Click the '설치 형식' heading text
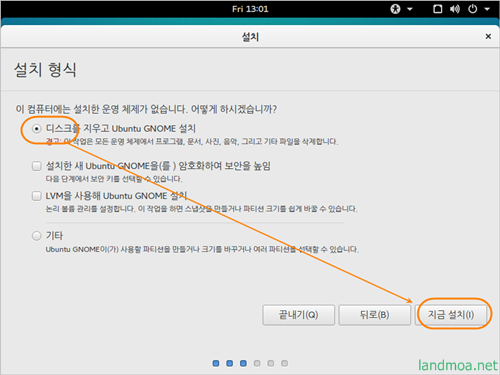500x375 pixels. click(45, 70)
